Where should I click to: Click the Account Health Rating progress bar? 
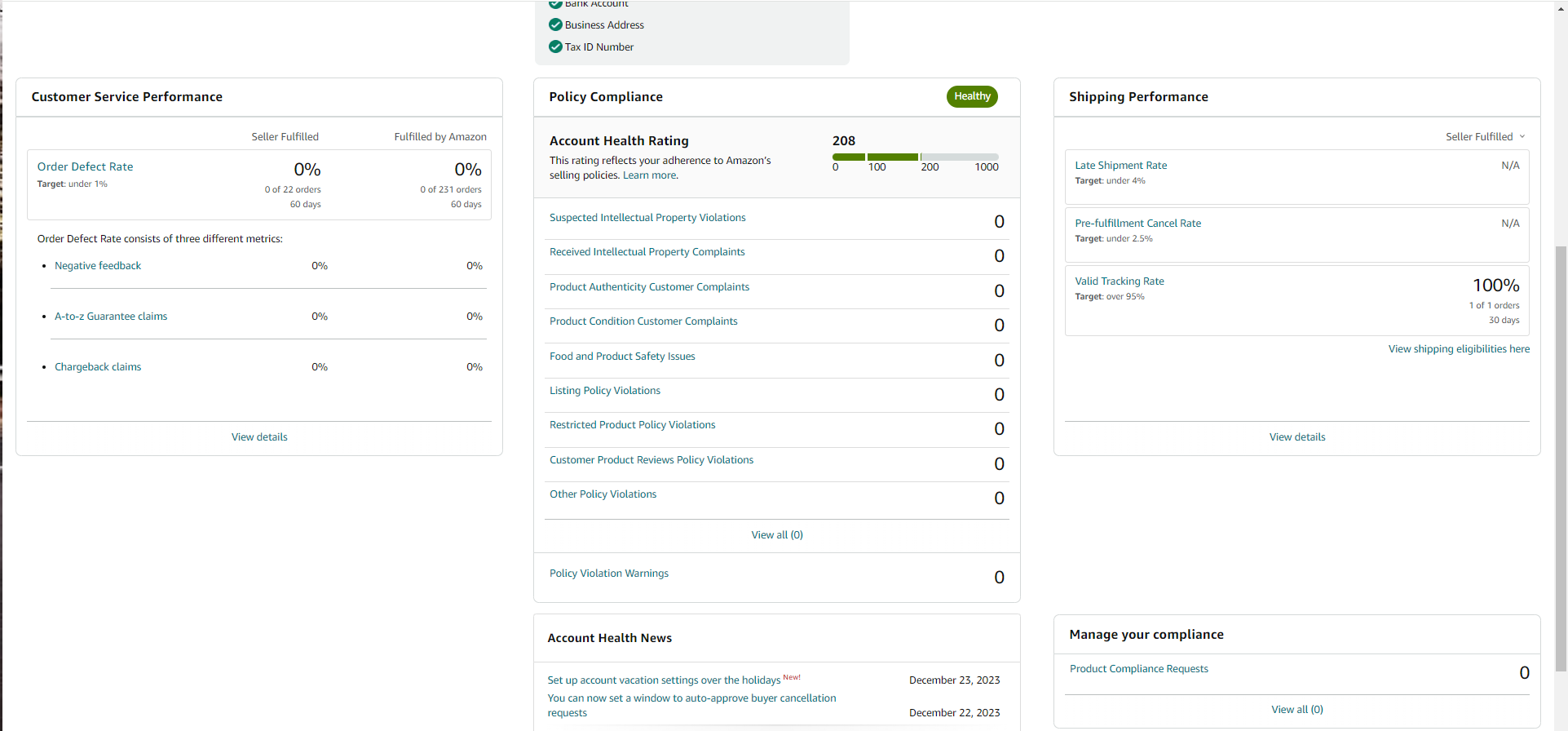point(915,157)
